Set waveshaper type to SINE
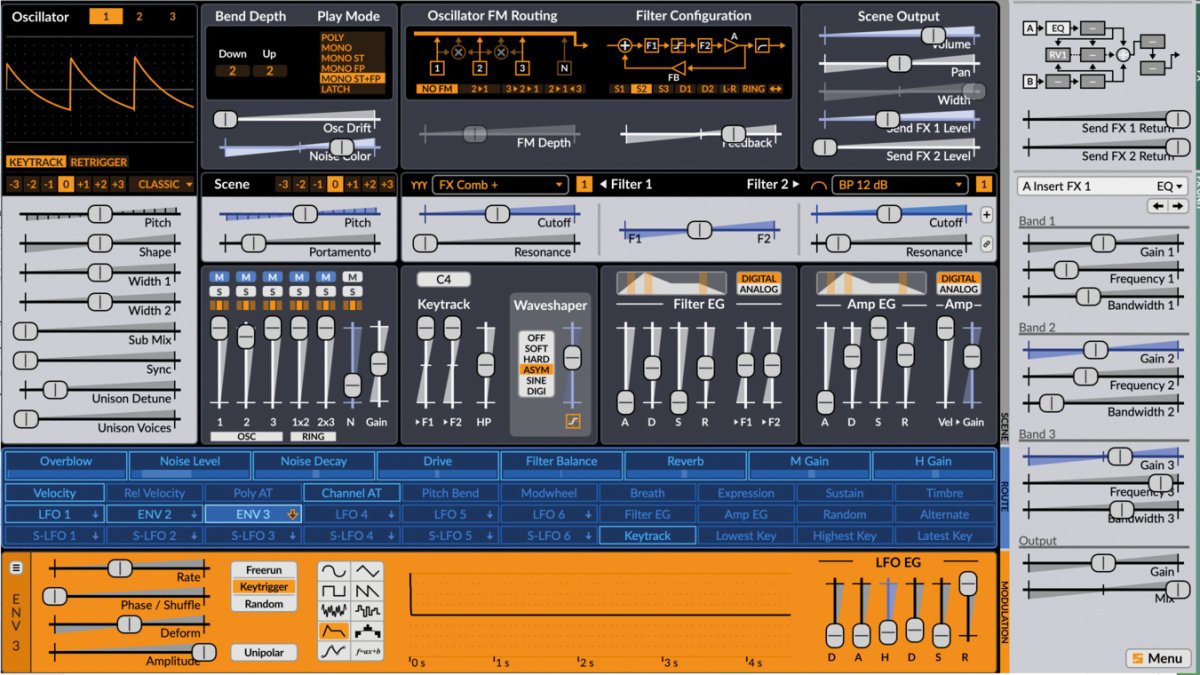Screen dimensions: 1200x675 point(536,380)
